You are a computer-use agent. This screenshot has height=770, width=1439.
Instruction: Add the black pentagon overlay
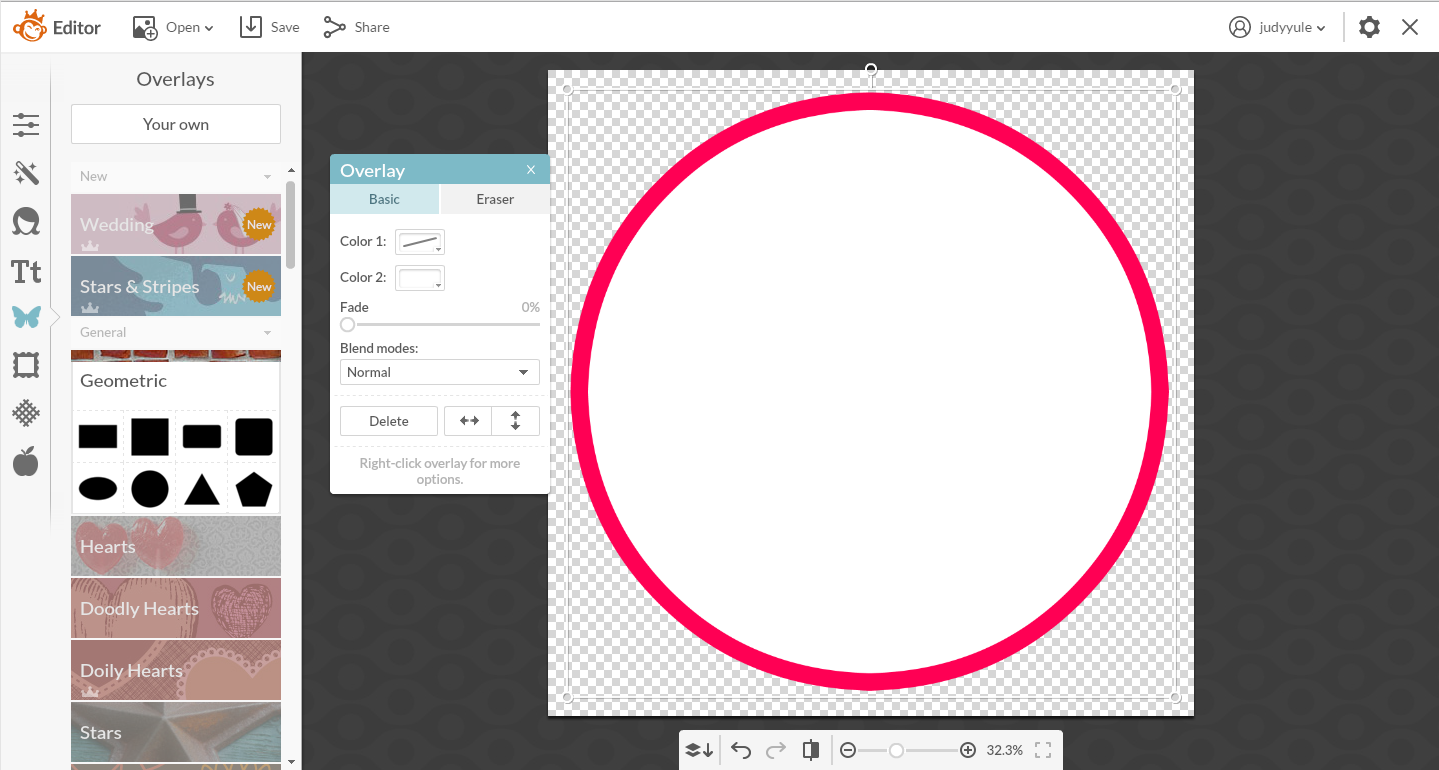click(254, 489)
